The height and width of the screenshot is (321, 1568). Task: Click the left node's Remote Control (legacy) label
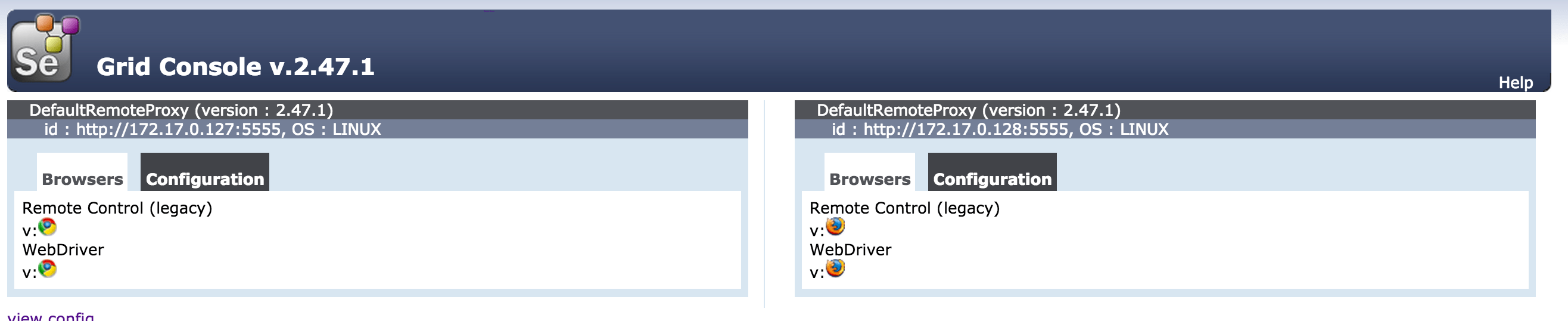pyautogui.click(x=117, y=208)
